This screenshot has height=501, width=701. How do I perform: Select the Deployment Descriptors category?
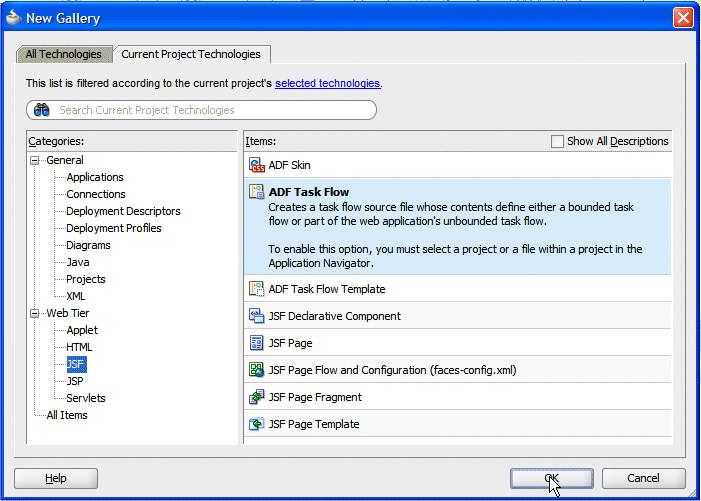coord(123,211)
